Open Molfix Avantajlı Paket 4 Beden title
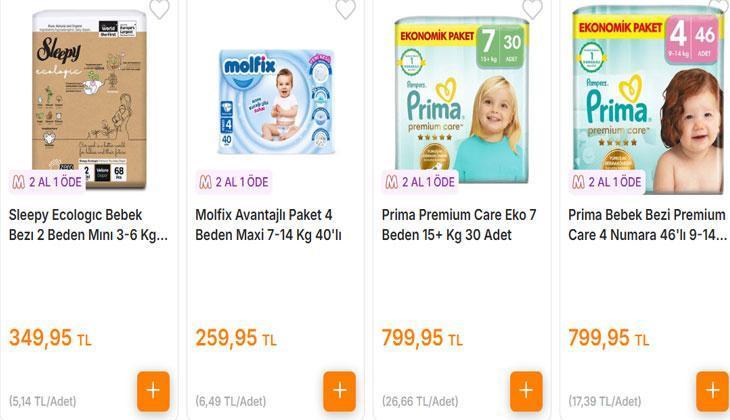The image size is (730, 420). pyautogui.click(x=268, y=225)
